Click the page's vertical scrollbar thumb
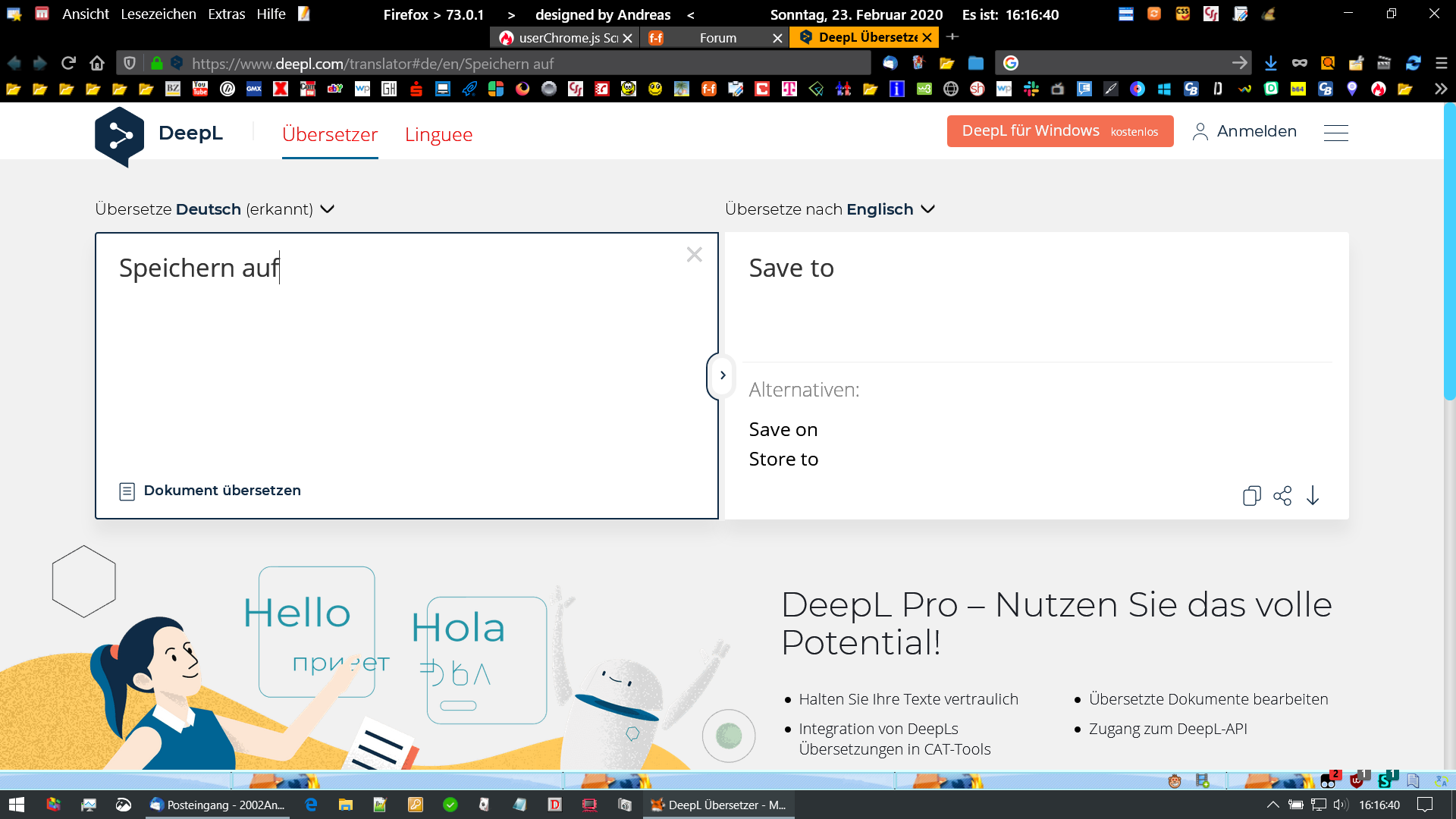This screenshot has height=819, width=1456. pos(1449,250)
